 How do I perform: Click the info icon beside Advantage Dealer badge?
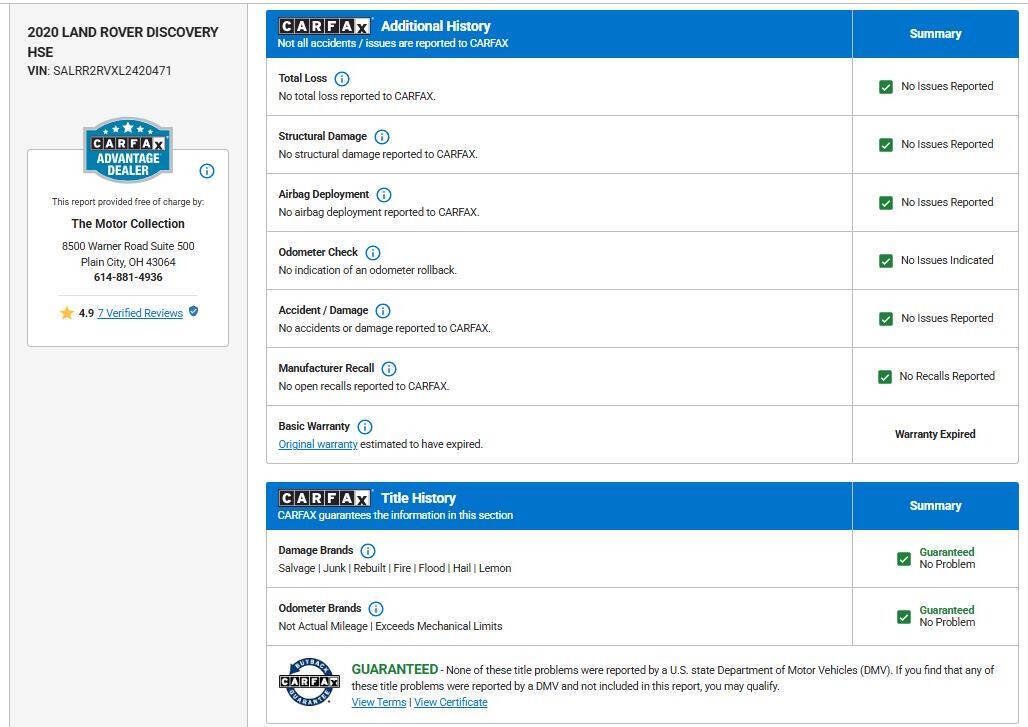click(207, 171)
